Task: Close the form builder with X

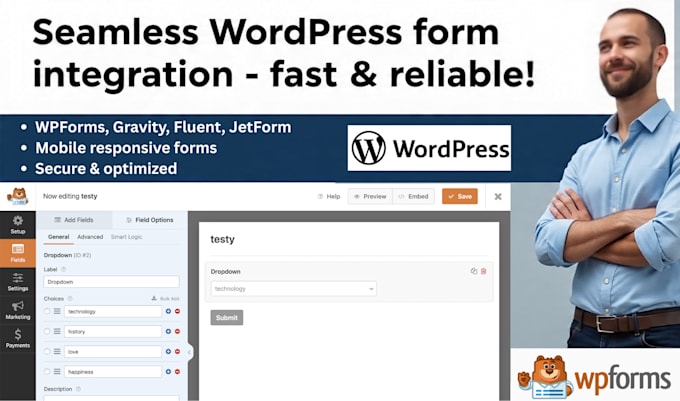Action: point(498,196)
